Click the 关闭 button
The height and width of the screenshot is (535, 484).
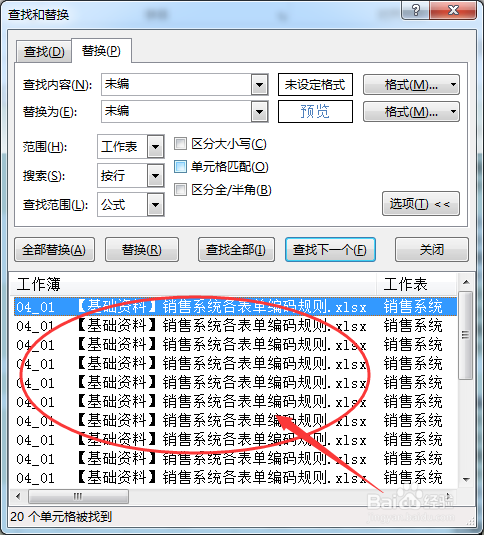click(x=432, y=250)
